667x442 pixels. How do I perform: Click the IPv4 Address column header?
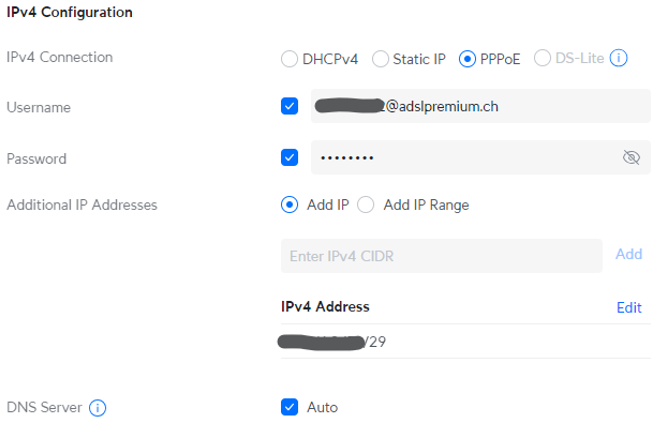click(325, 307)
